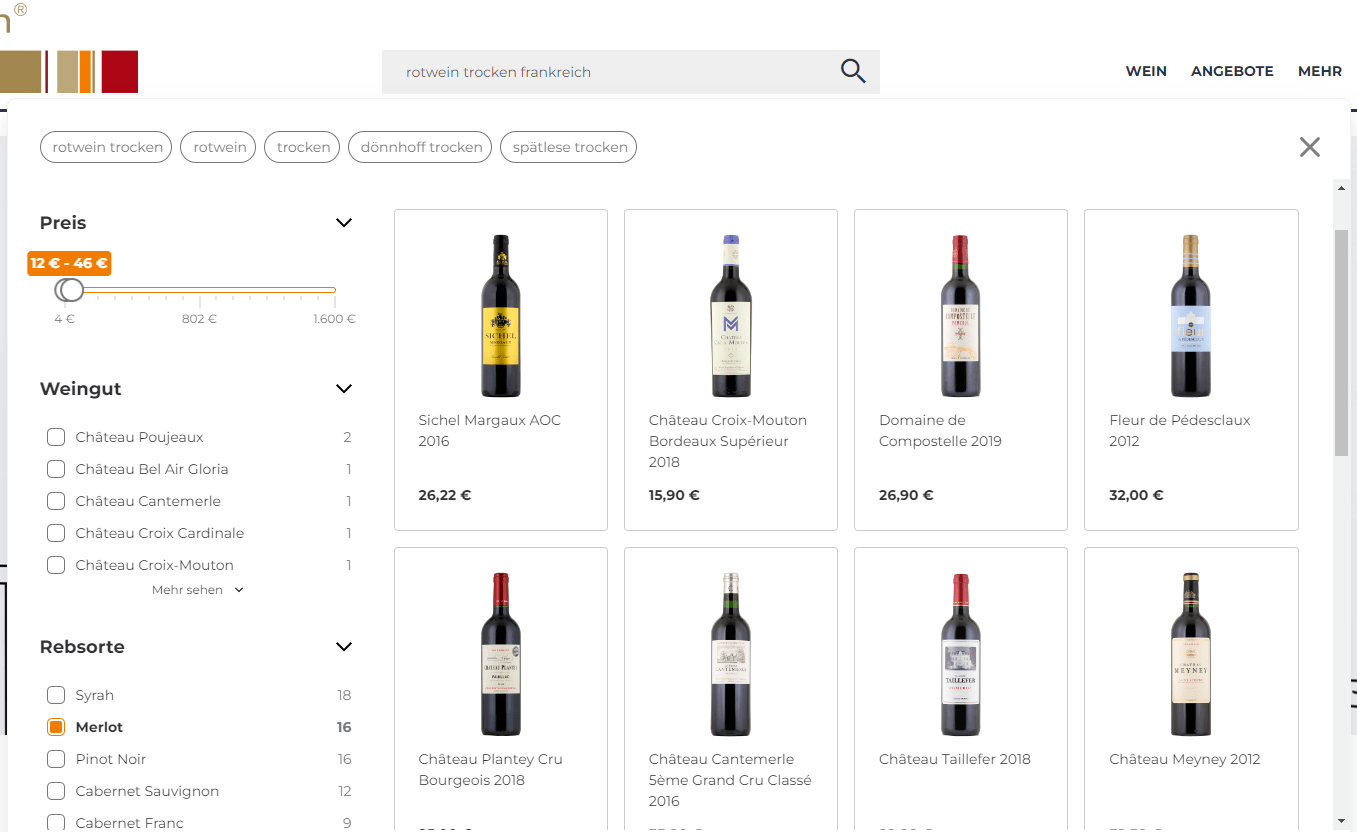1357x832 pixels.
Task: Open the Château Plantey bottle image
Action: [501, 654]
